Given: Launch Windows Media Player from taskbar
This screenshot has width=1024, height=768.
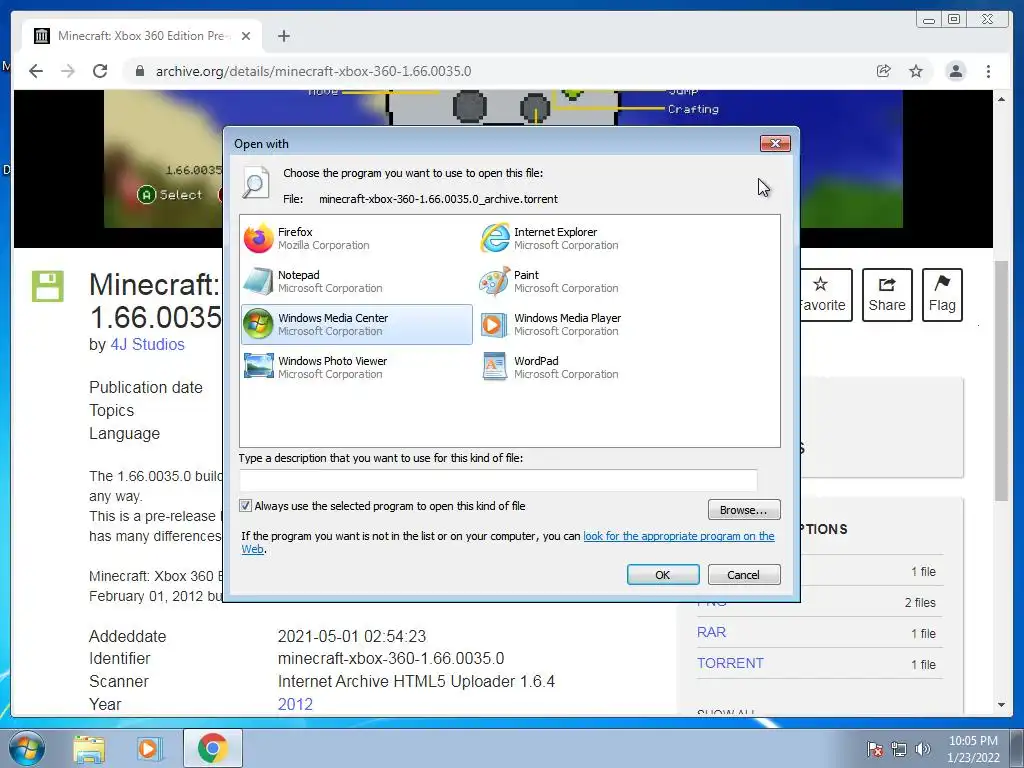Looking at the screenshot, I should (x=148, y=748).
